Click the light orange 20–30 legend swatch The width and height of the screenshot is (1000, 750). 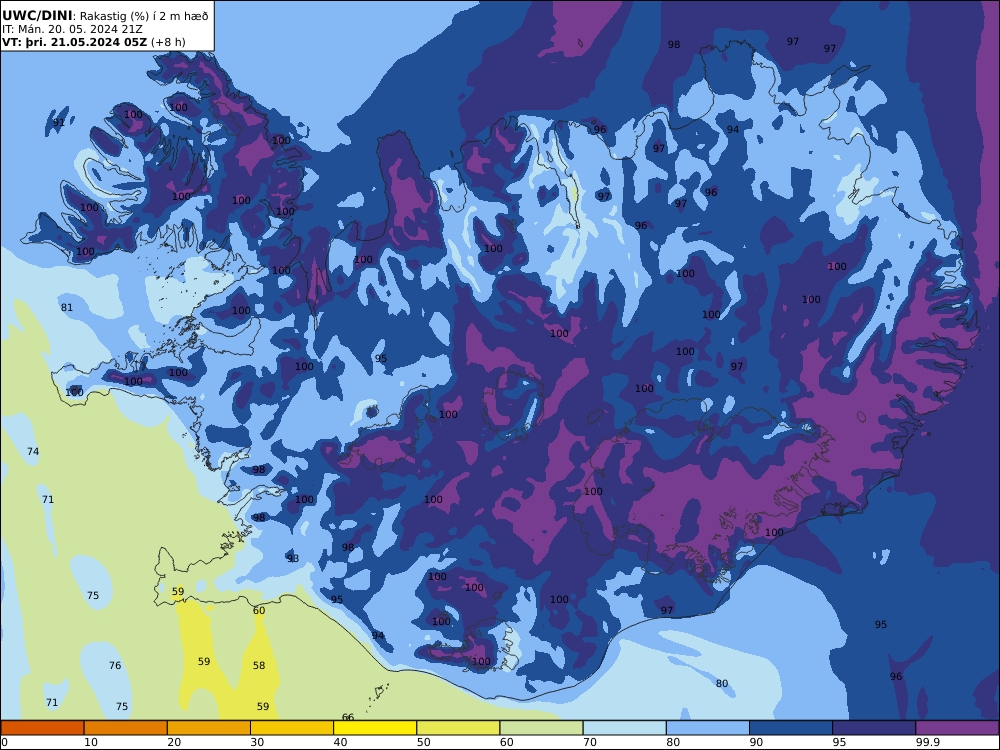(209, 728)
